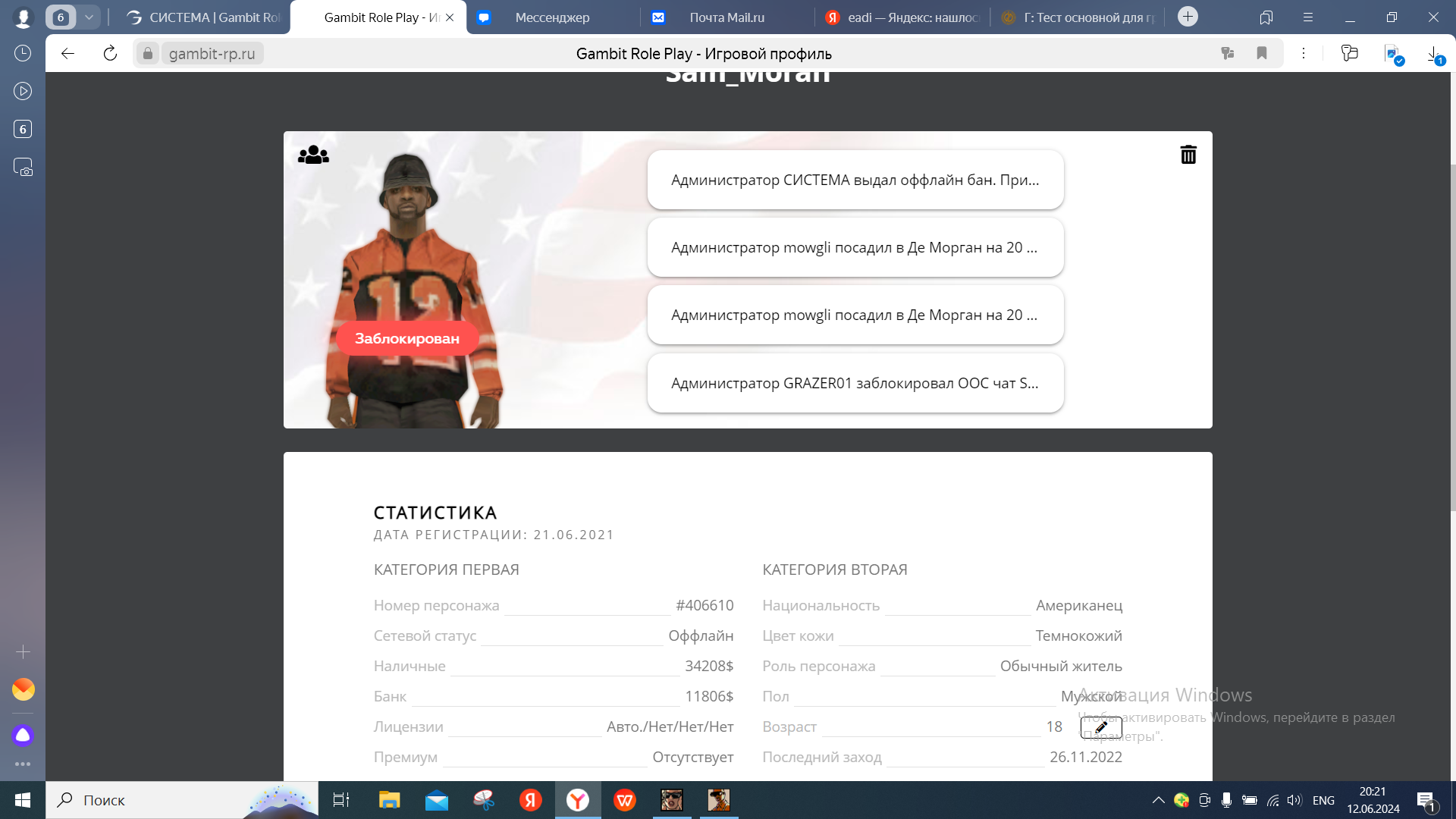The width and height of the screenshot is (1456, 819).
Task: Open the three-dot page options menu
Action: (1304, 53)
